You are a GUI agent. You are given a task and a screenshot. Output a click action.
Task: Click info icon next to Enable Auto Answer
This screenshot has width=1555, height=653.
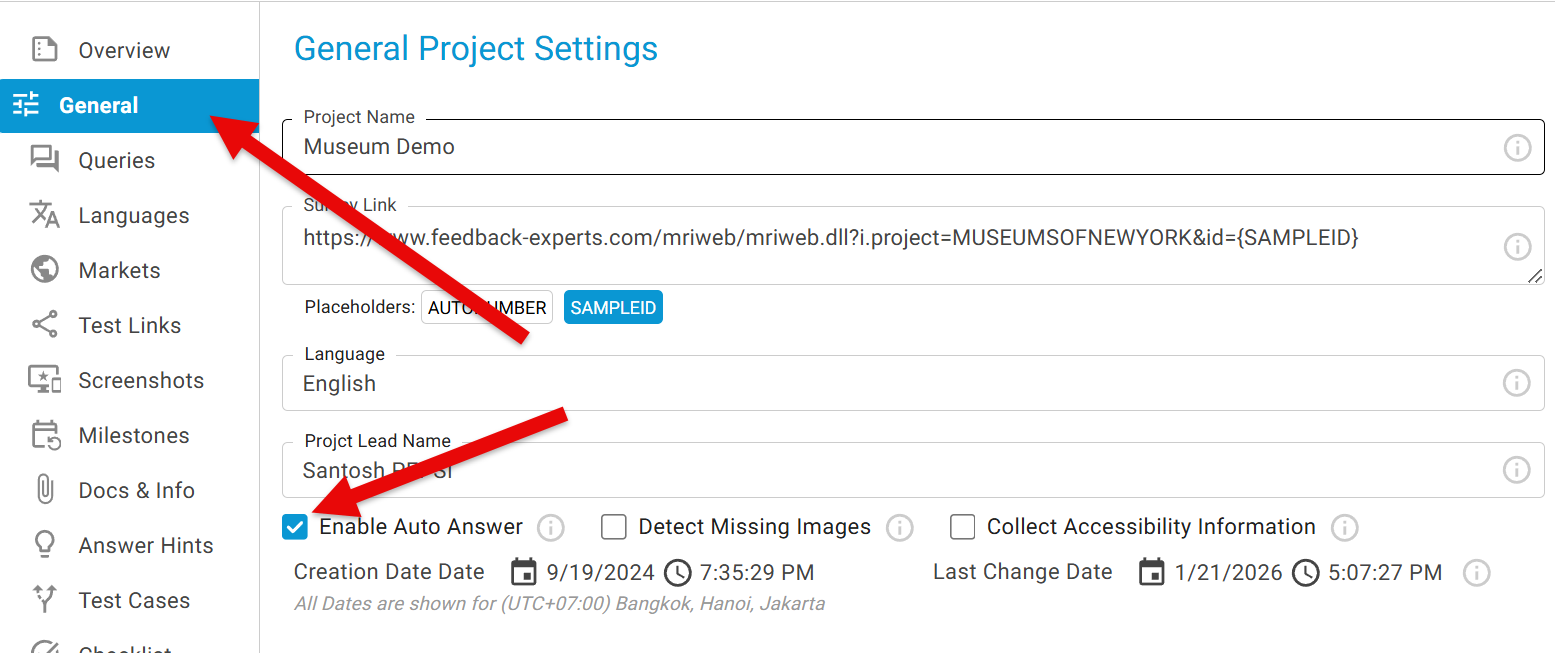point(551,527)
